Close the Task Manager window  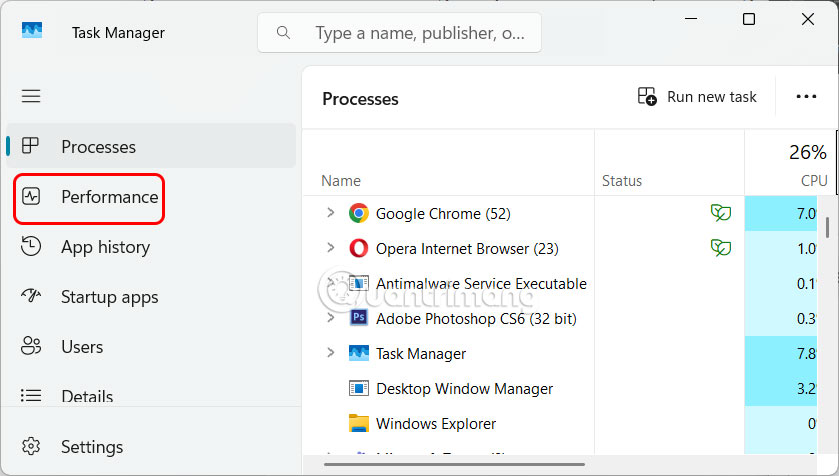click(807, 19)
